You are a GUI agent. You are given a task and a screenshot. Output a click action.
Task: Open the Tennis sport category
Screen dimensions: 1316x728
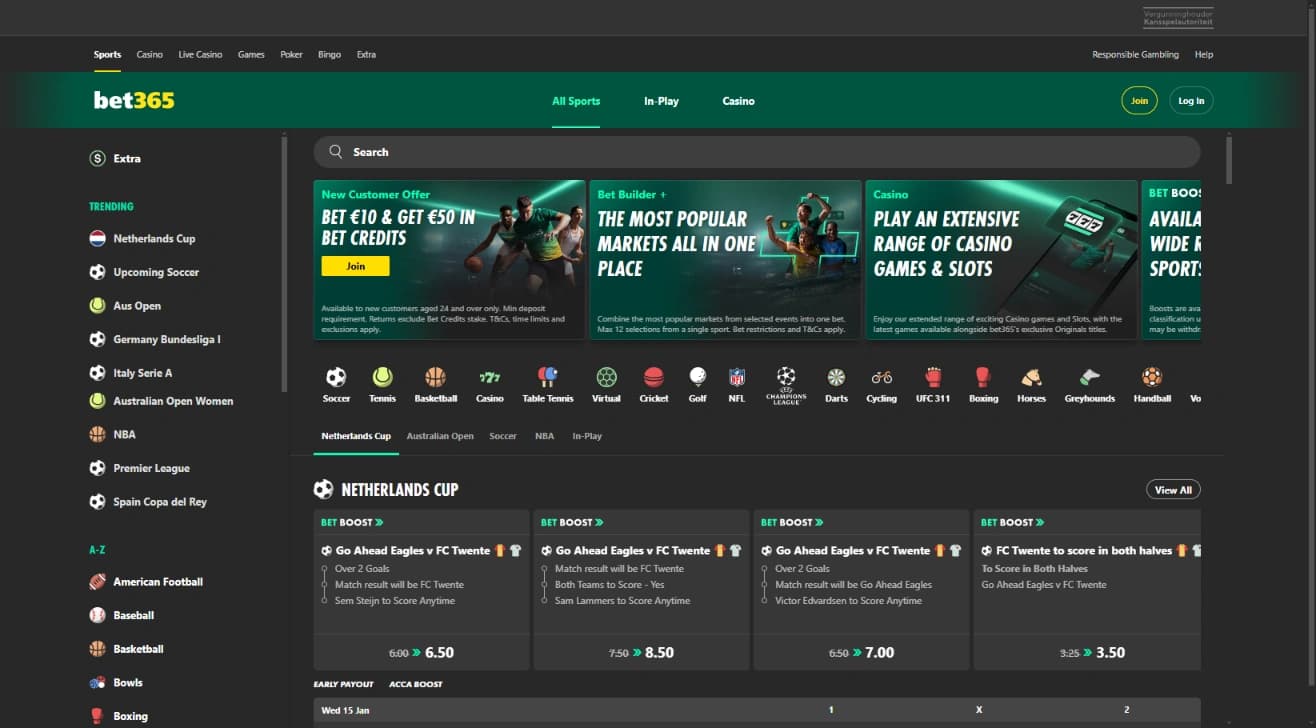click(381, 383)
